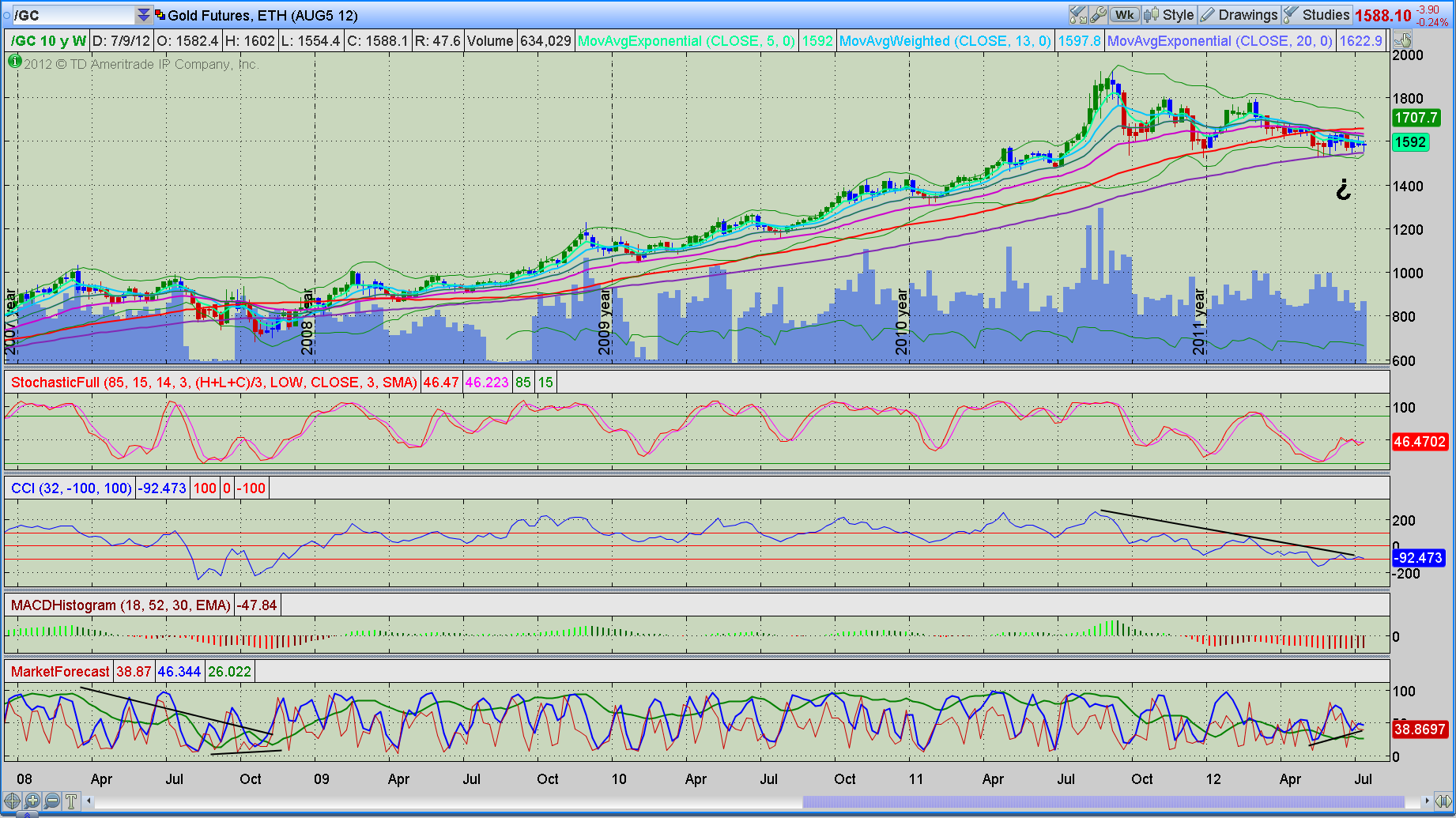Click the 2011 year vertical marker label
Screen dimensions: 1456x818
point(1199,321)
